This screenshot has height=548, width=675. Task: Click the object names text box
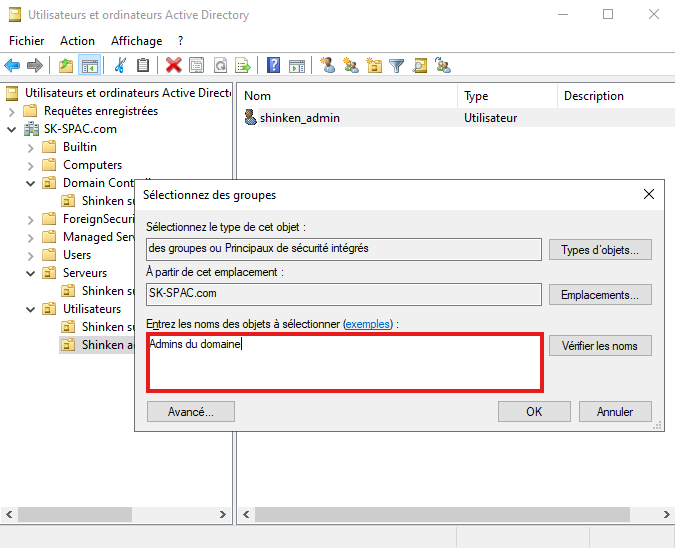click(345, 363)
